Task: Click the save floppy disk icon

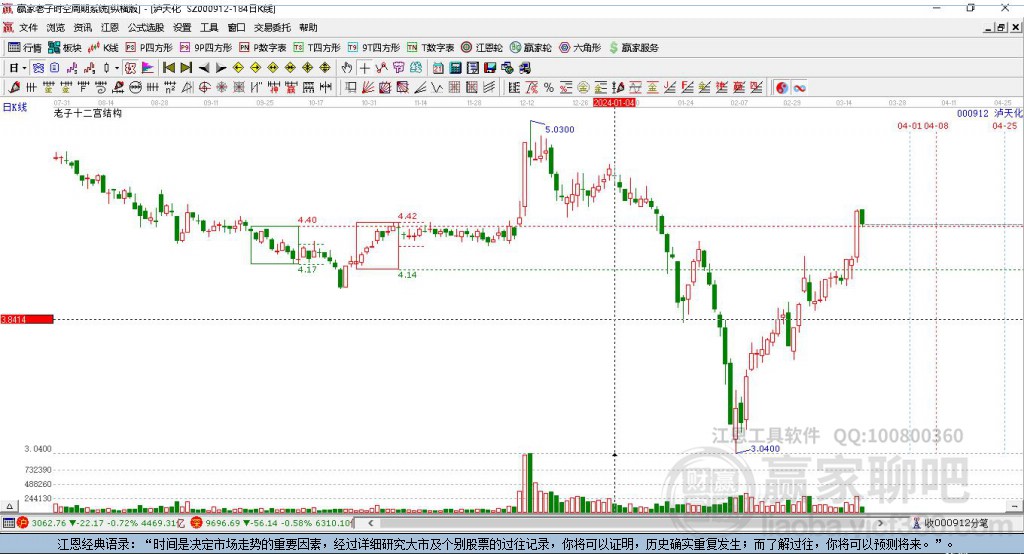Action: [490, 68]
